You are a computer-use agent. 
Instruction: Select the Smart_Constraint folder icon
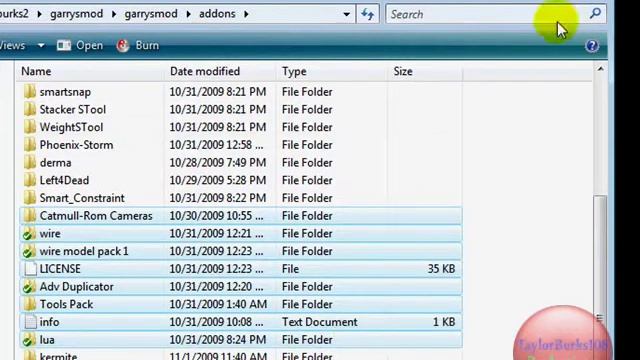click(29, 198)
